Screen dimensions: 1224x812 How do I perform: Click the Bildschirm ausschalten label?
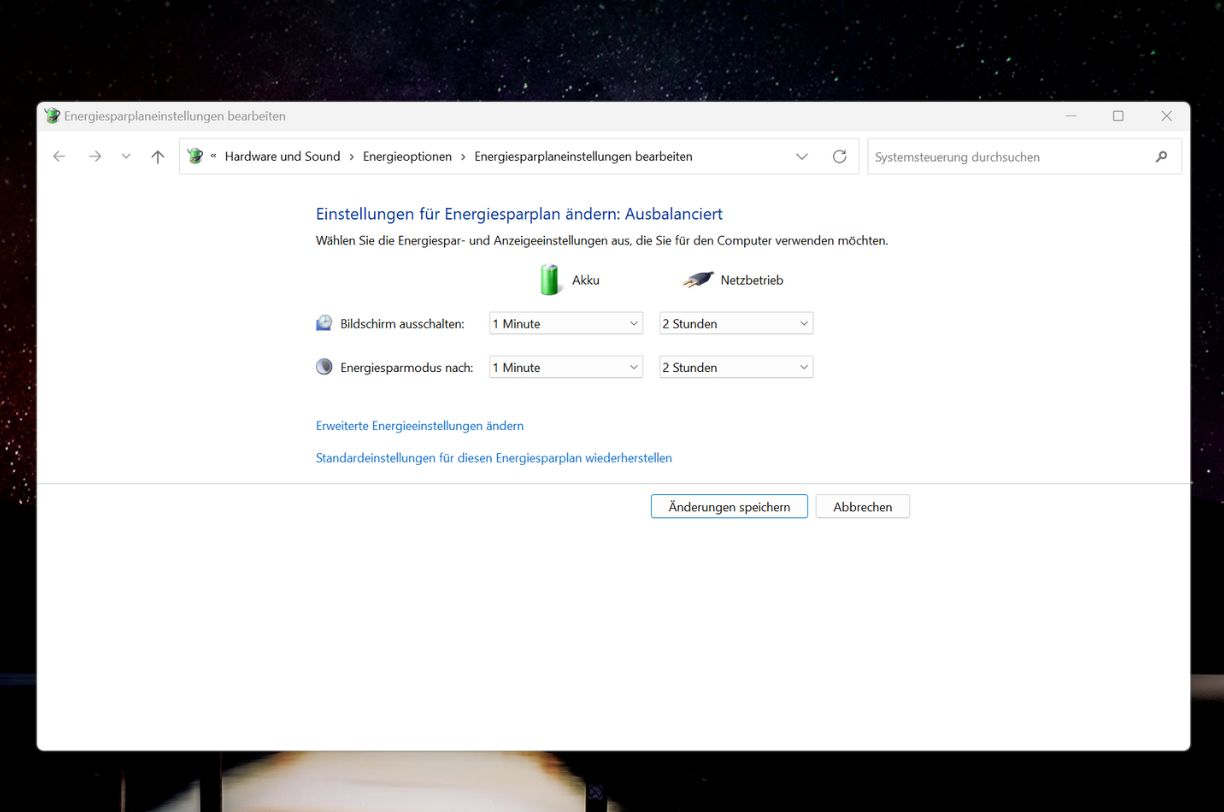402,324
